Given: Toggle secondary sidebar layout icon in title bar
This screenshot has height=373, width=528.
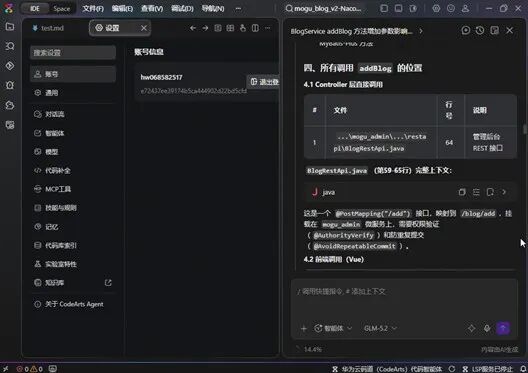Looking at the screenshot, I should 413,8.
